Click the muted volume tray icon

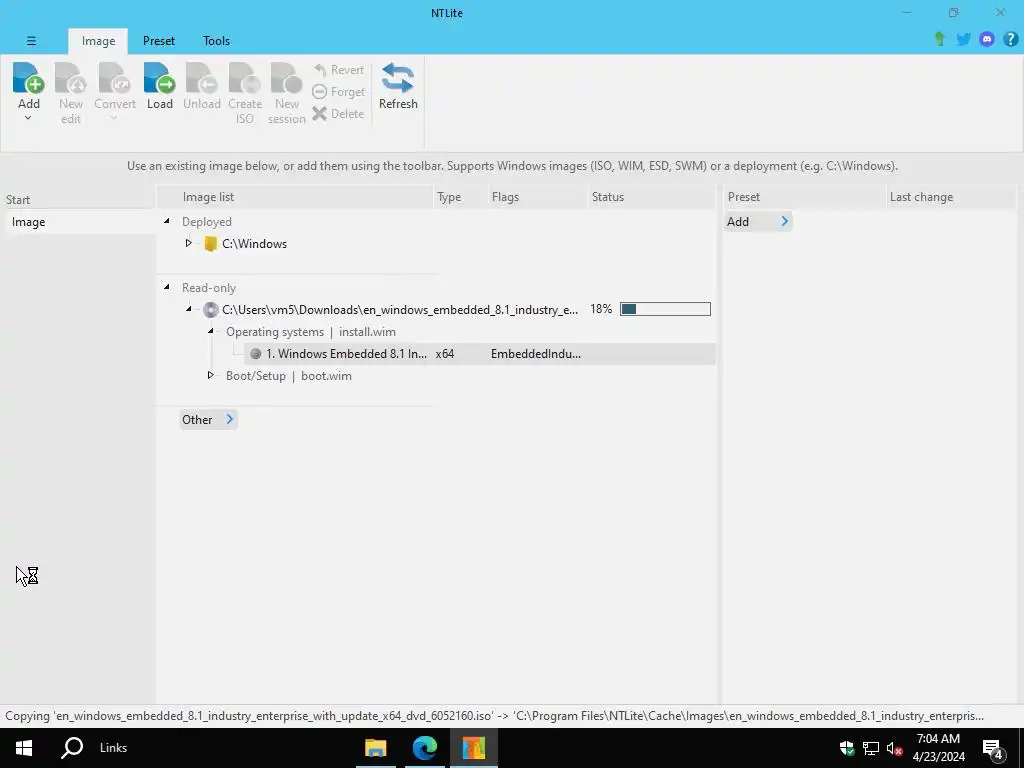tap(894, 748)
